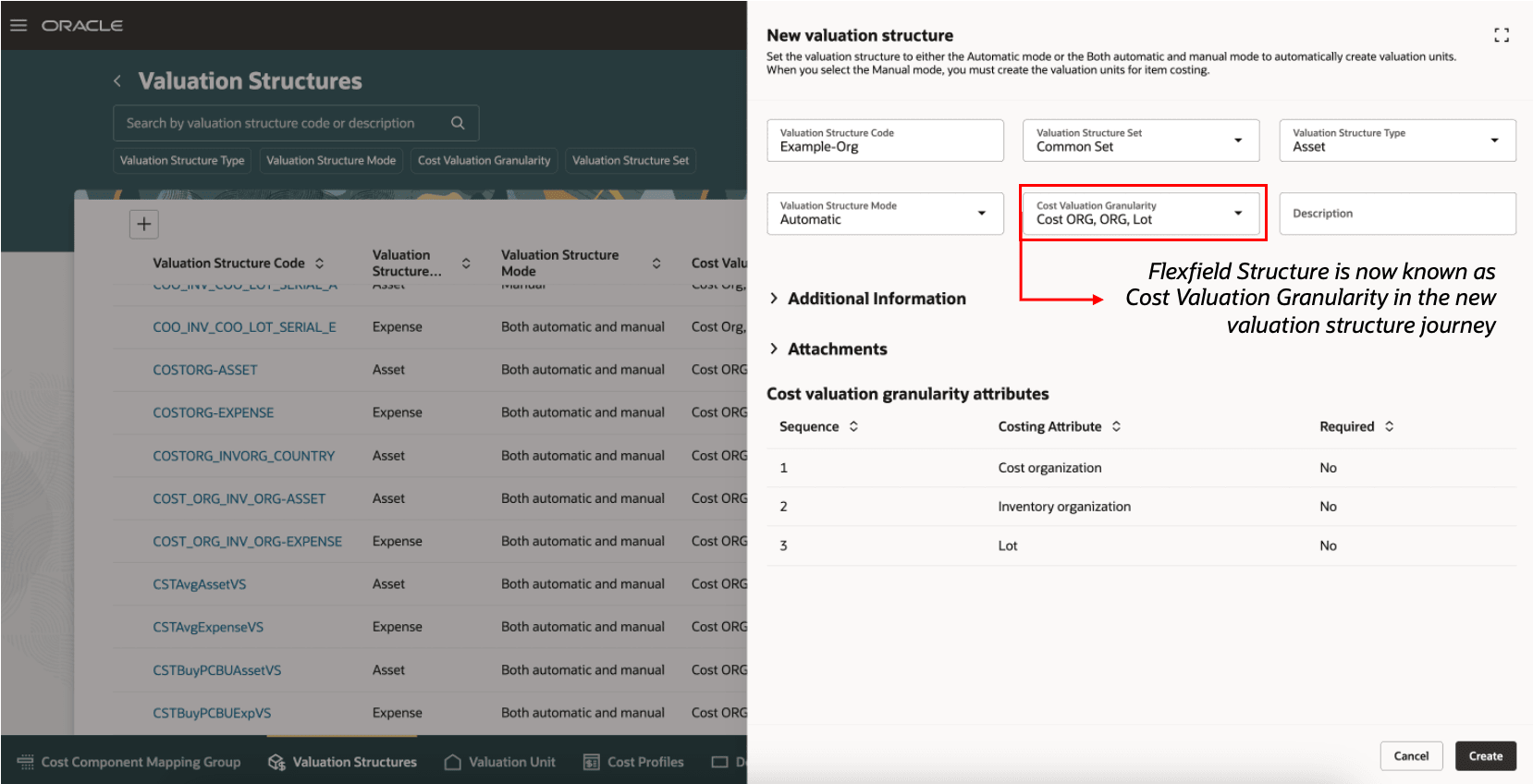Open CSTBuyPCBUExpVS link
The height and width of the screenshot is (784, 1533).
click(x=212, y=713)
